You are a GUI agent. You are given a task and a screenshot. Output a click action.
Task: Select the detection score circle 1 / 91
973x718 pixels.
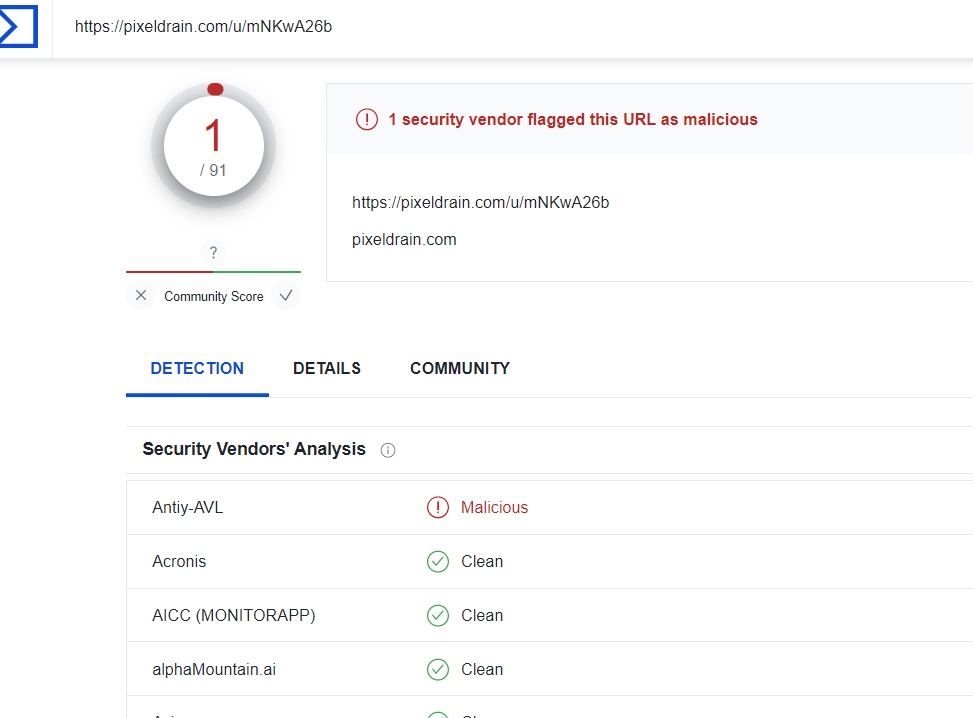[213, 146]
